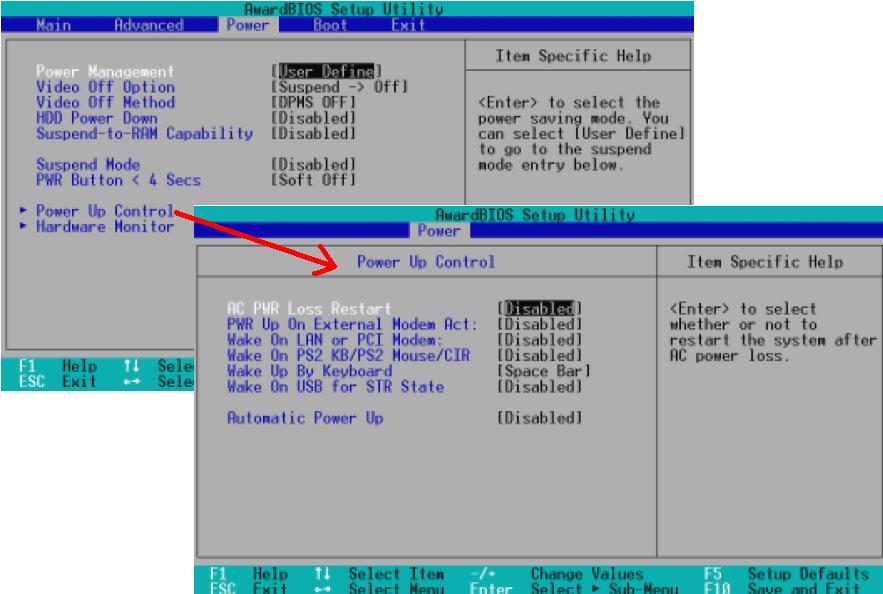Viewport: 883px width, 594px height.
Task: Change the Space Bar value
Action: coord(543,371)
